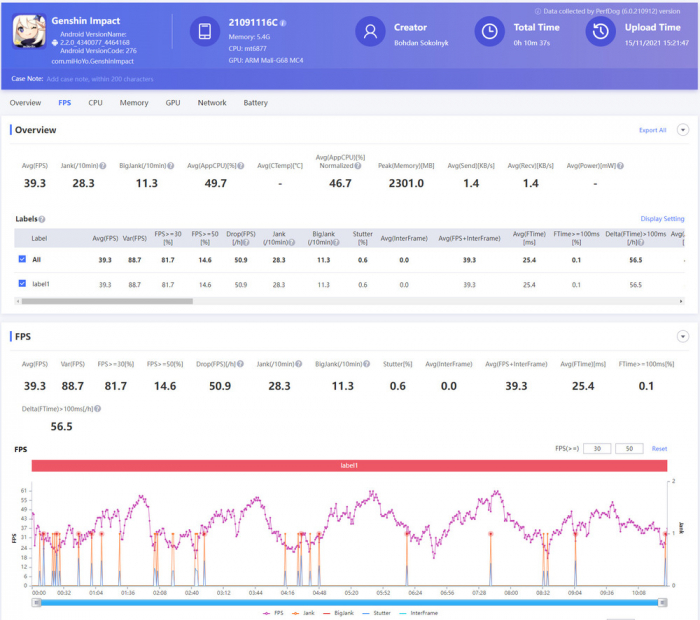Collapse the Overview section
The height and width of the screenshot is (620, 700).
point(683,130)
